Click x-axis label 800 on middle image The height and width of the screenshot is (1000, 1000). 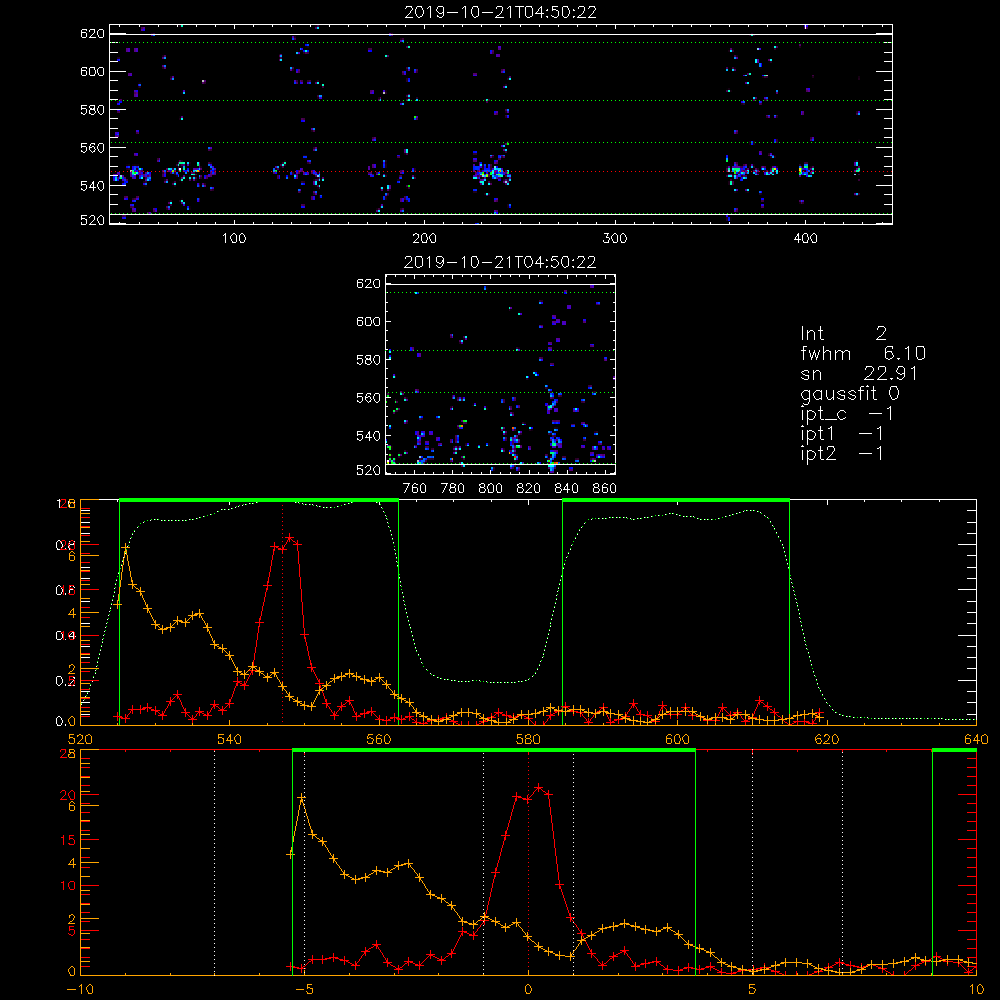point(490,489)
